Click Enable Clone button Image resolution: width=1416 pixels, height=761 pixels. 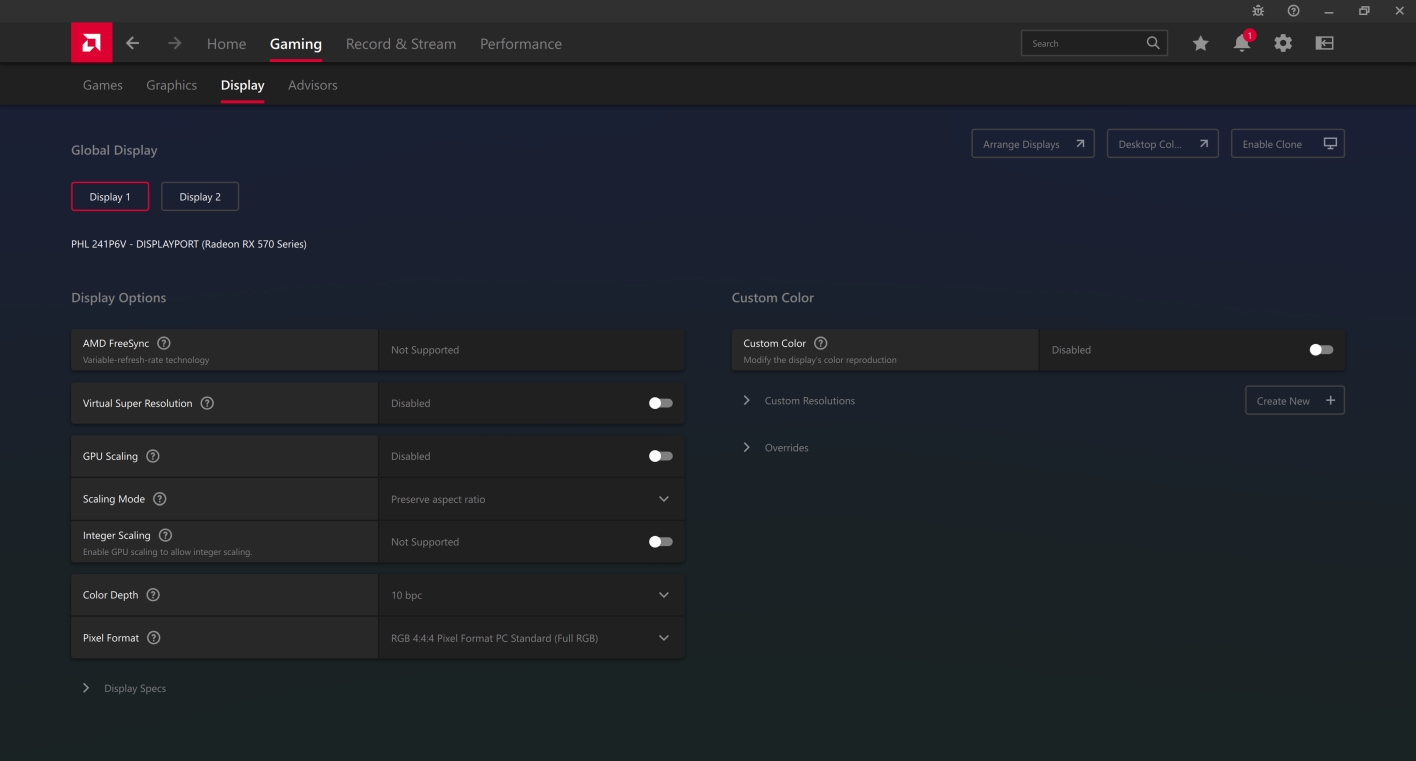(1288, 144)
